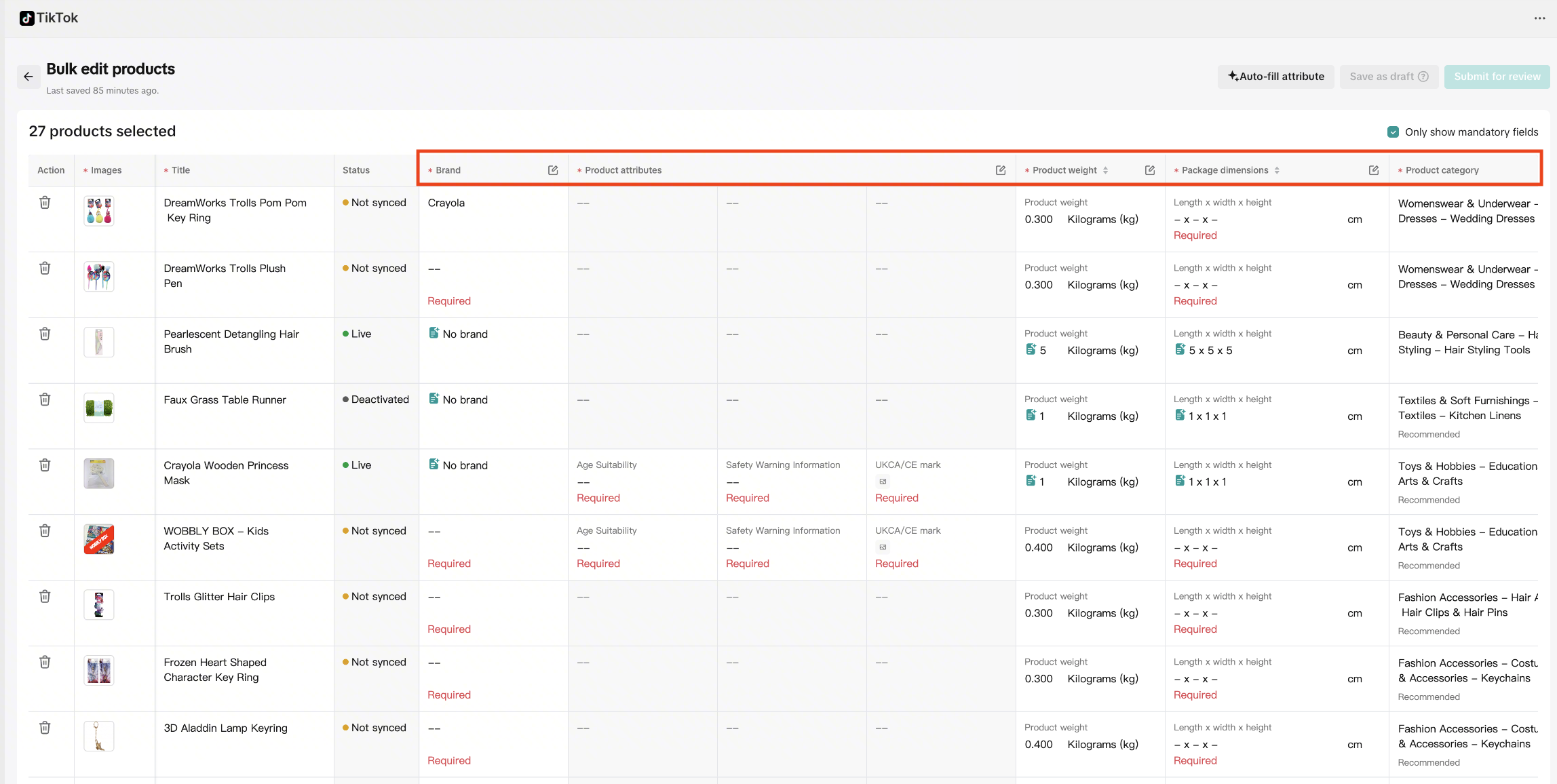Open the three-dot more options menu
1557x784 pixels.
tap(1539, 18)
